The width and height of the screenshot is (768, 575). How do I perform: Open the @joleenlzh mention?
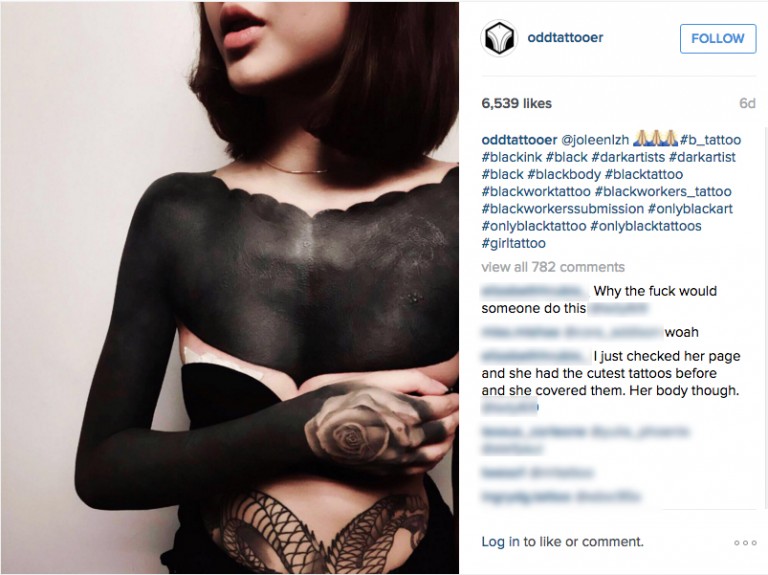[x=595, y=140]
